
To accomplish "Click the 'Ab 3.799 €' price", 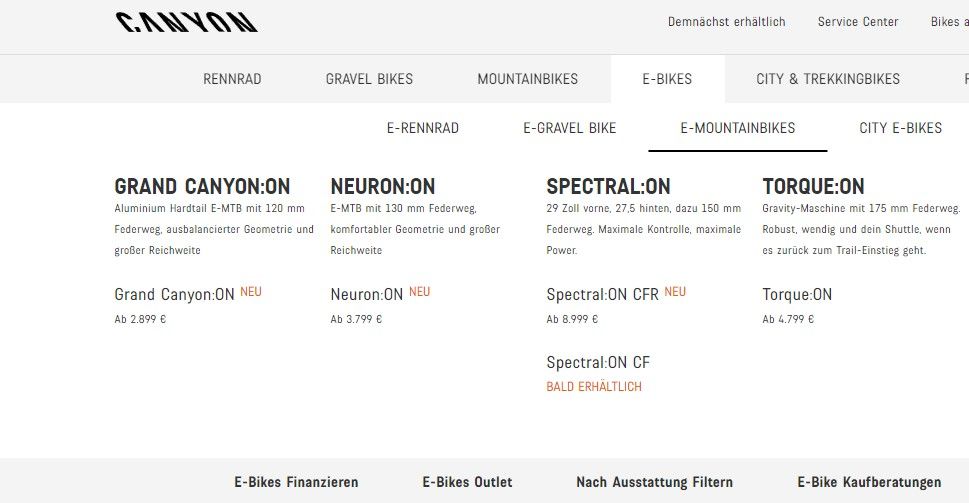I will click(x=357, y=319).
